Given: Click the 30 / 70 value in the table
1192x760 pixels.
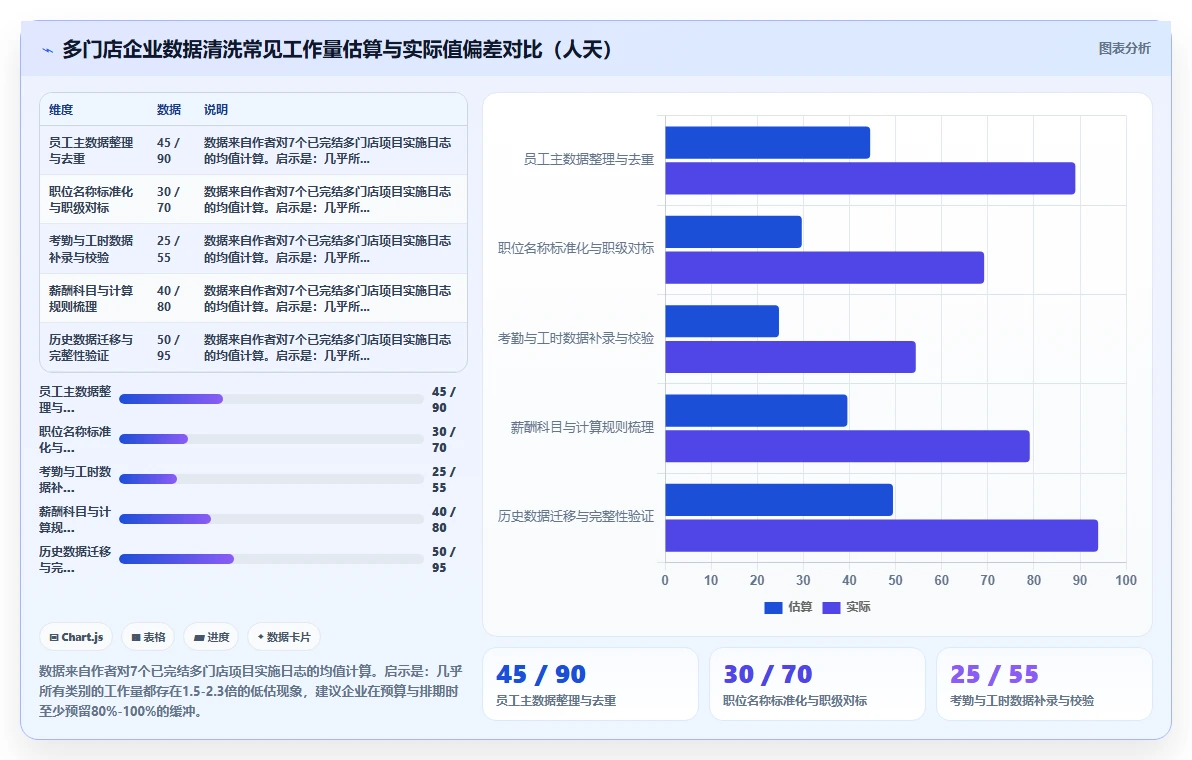Looking at the screenshot, I should 169,200.
